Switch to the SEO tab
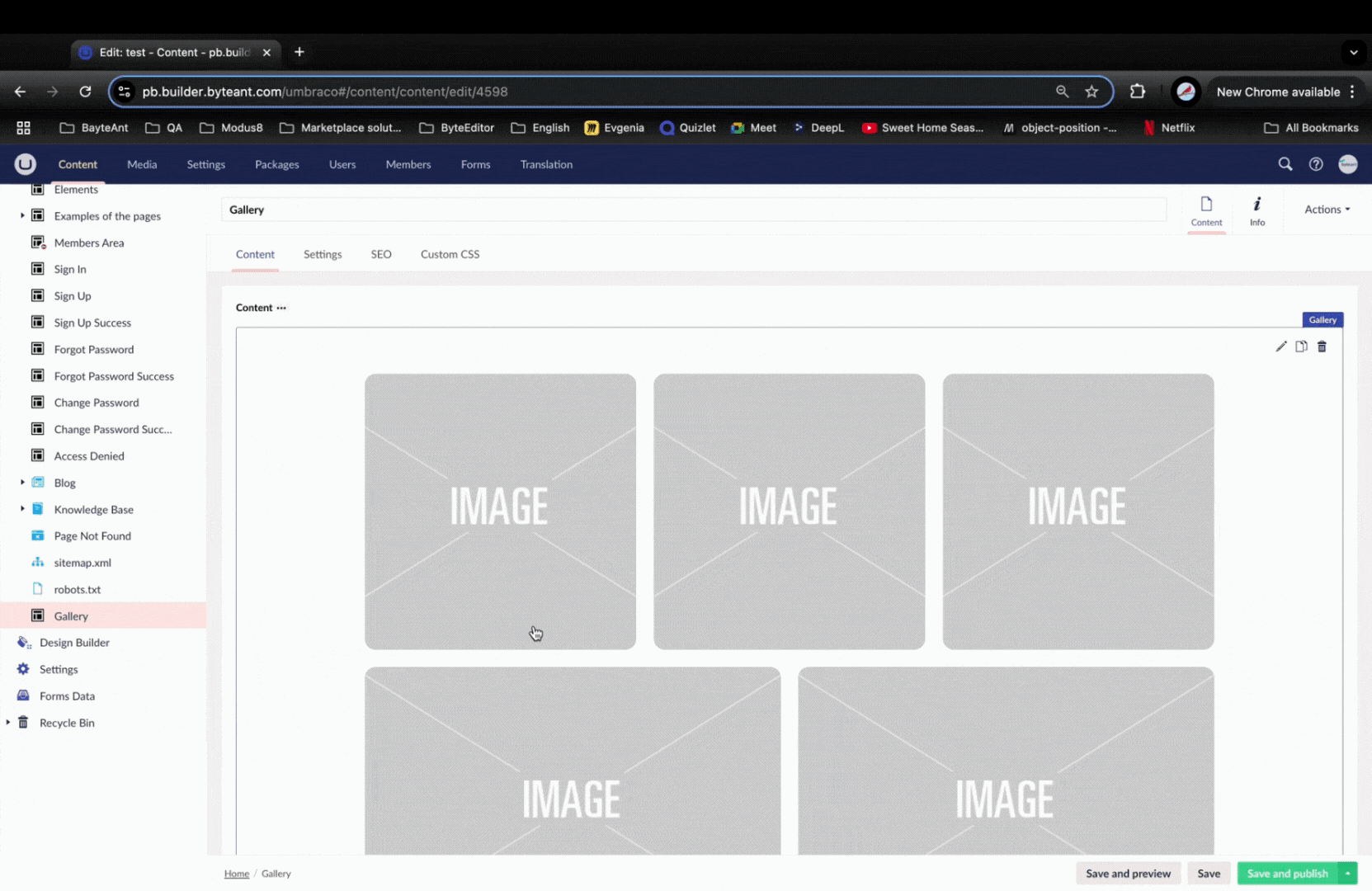The width and height of the screenshot is (1372, 891). pos(381,254)
